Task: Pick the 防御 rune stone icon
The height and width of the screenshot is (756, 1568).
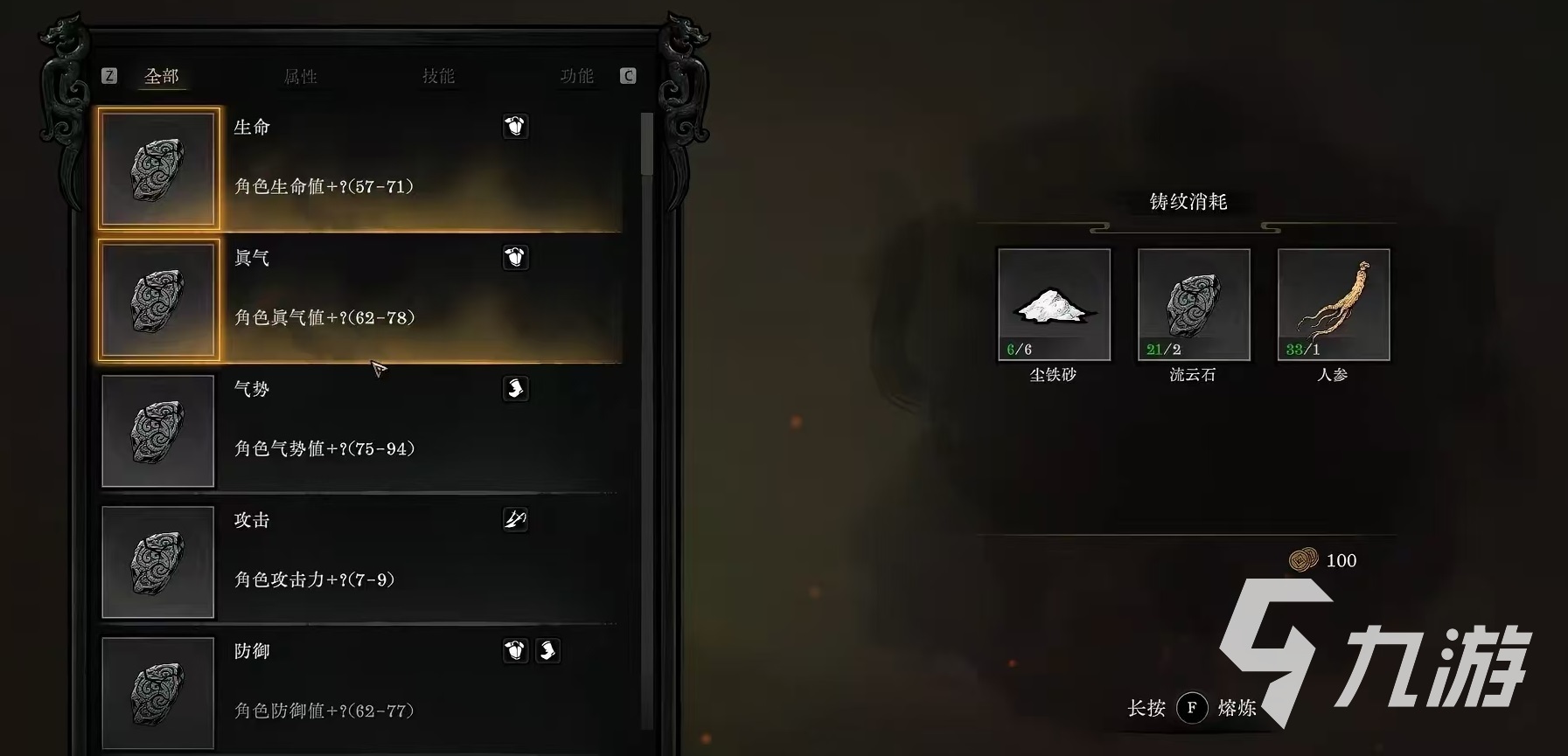Action: (158, 693)
